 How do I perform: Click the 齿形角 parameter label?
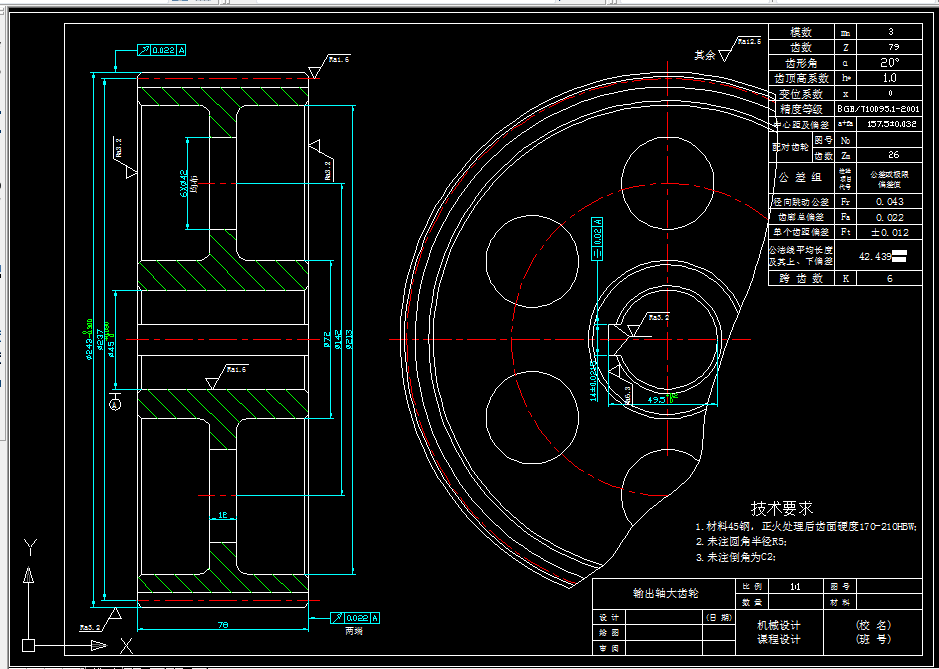point(801,63)
